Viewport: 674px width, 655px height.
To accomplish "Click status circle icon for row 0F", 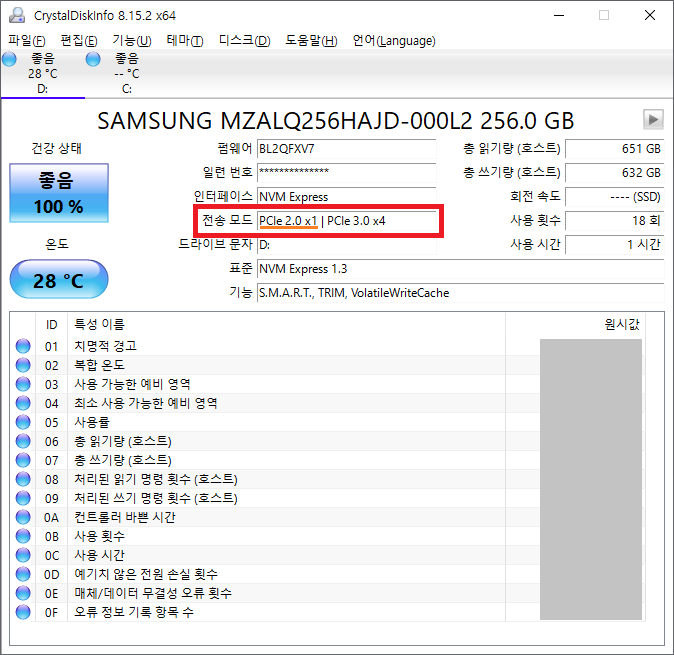I will coord(23,612).
